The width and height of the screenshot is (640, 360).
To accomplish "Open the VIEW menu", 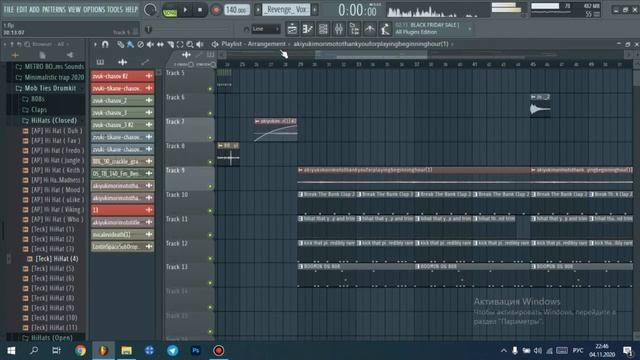I will tap(74, 9).
